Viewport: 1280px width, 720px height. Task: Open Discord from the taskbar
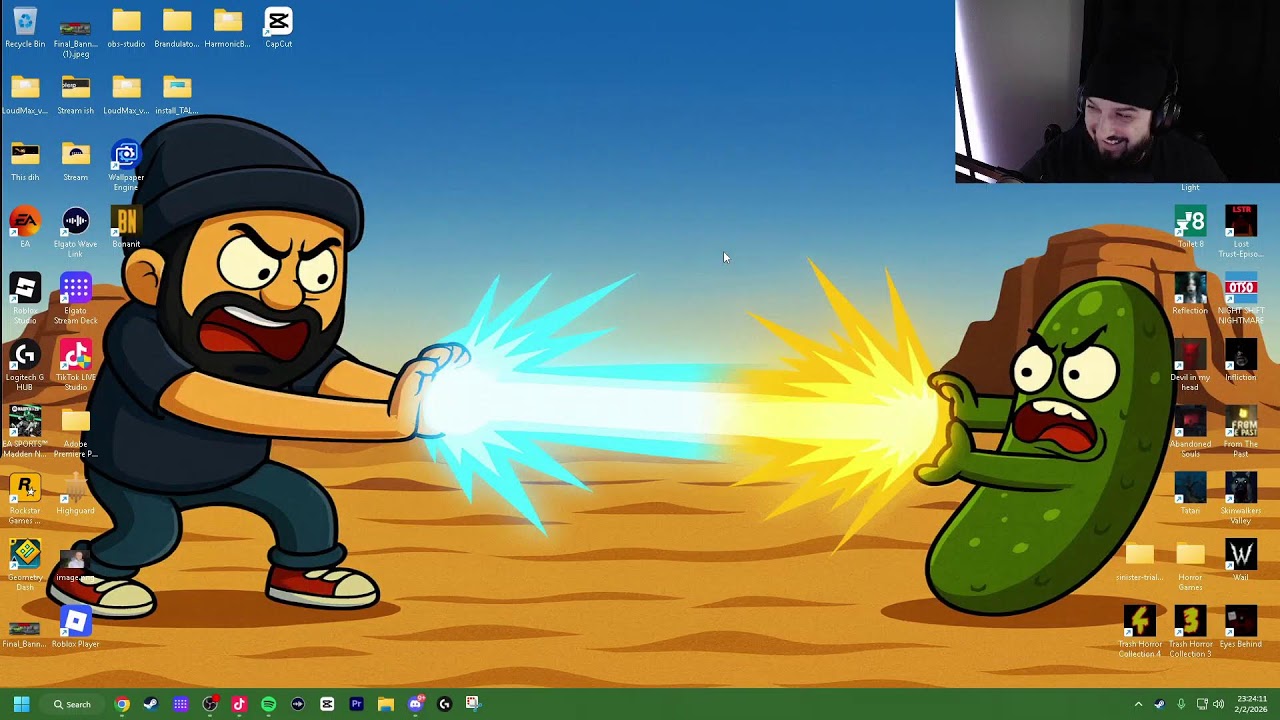coord(415,704)
